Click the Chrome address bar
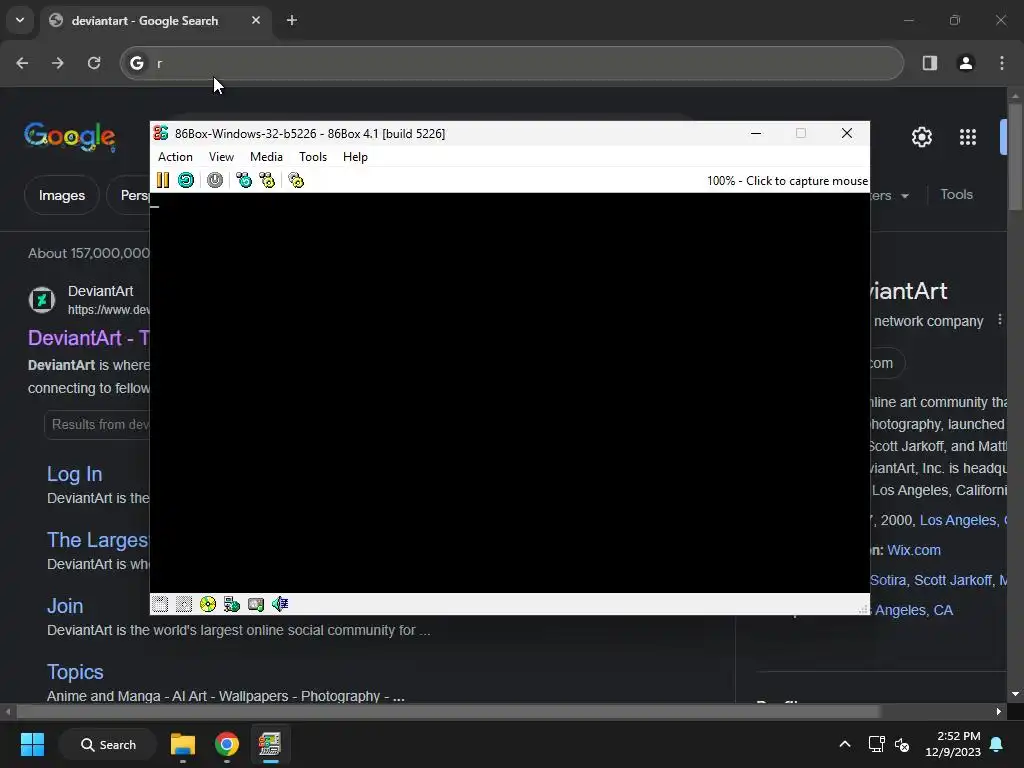This screenshot has height=768, width=1024. (512, 63)
